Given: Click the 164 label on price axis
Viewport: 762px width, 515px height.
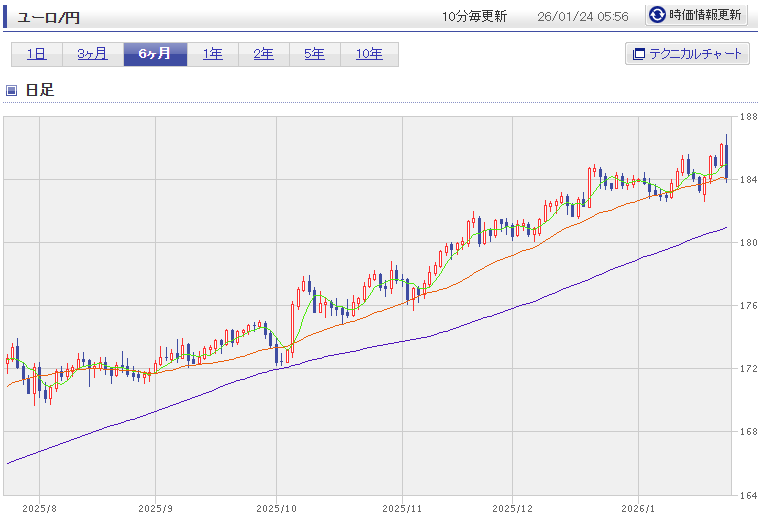Looking at the screenshot, I should coord(747,495).
